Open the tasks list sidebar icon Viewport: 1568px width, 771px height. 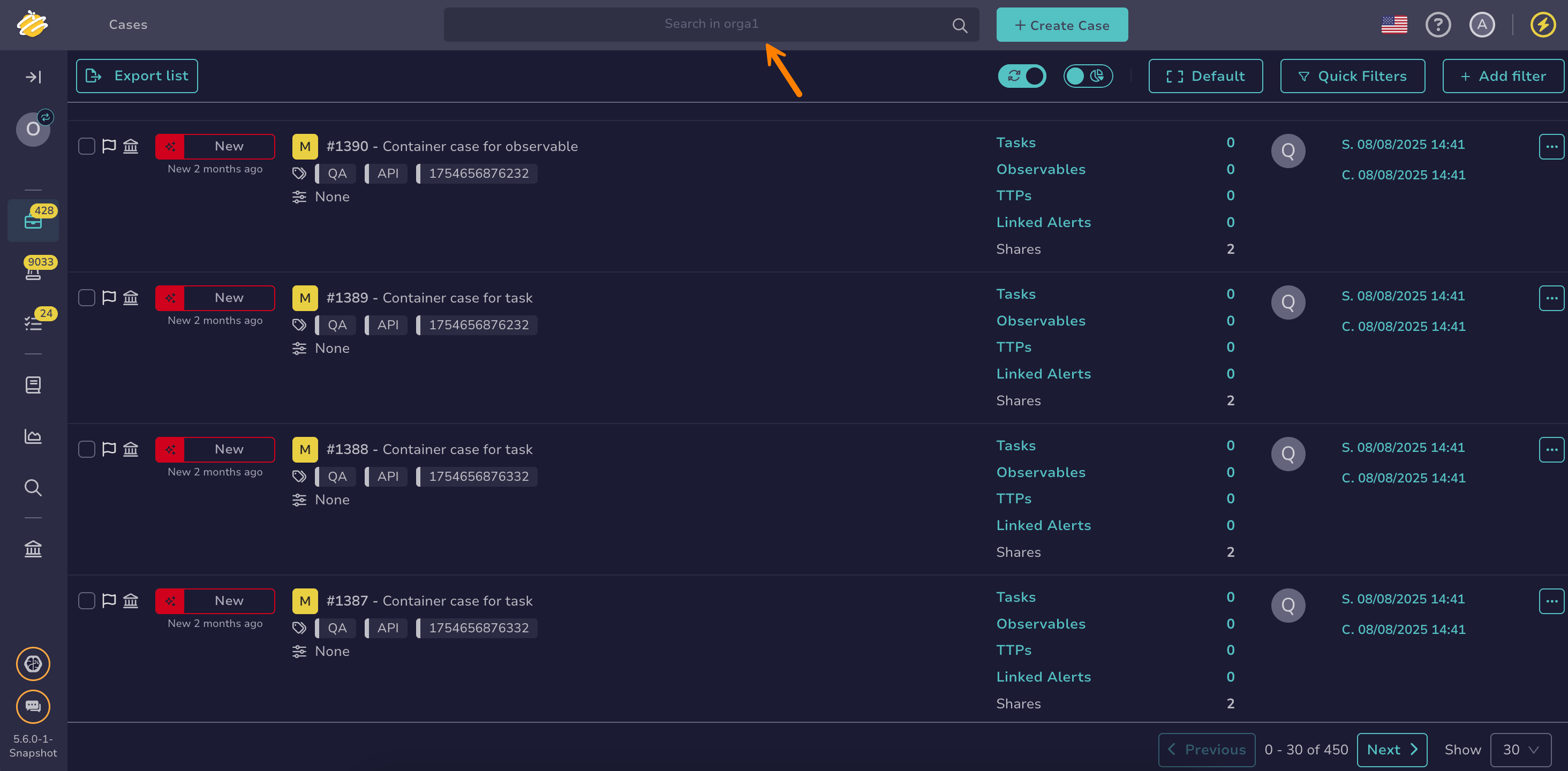(33, 323)
